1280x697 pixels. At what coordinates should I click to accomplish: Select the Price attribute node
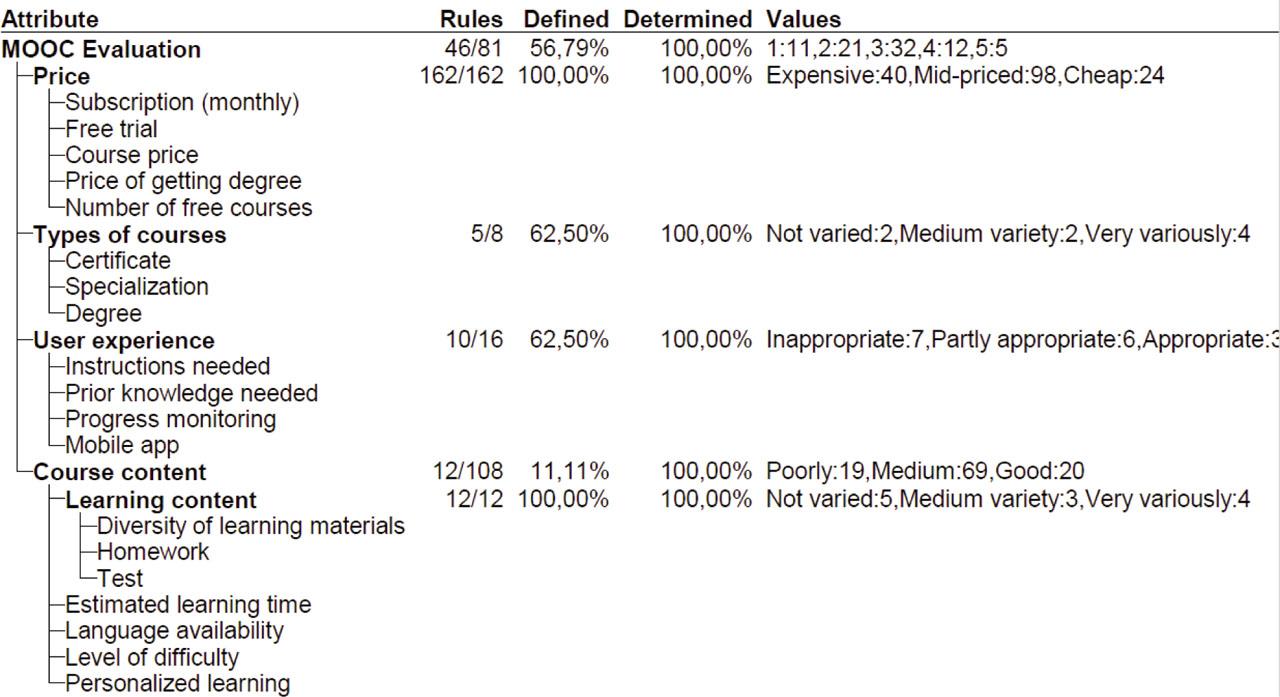tap(62, 76)
